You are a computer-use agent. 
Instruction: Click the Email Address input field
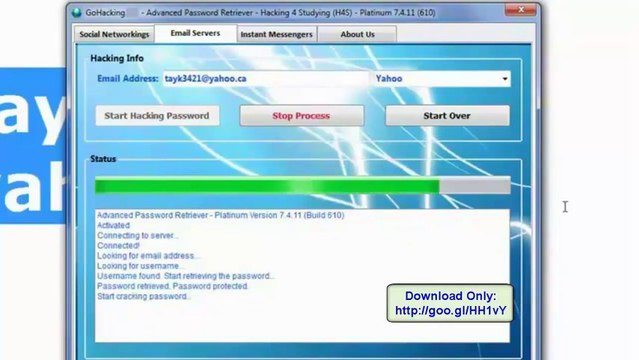[265, 79]
